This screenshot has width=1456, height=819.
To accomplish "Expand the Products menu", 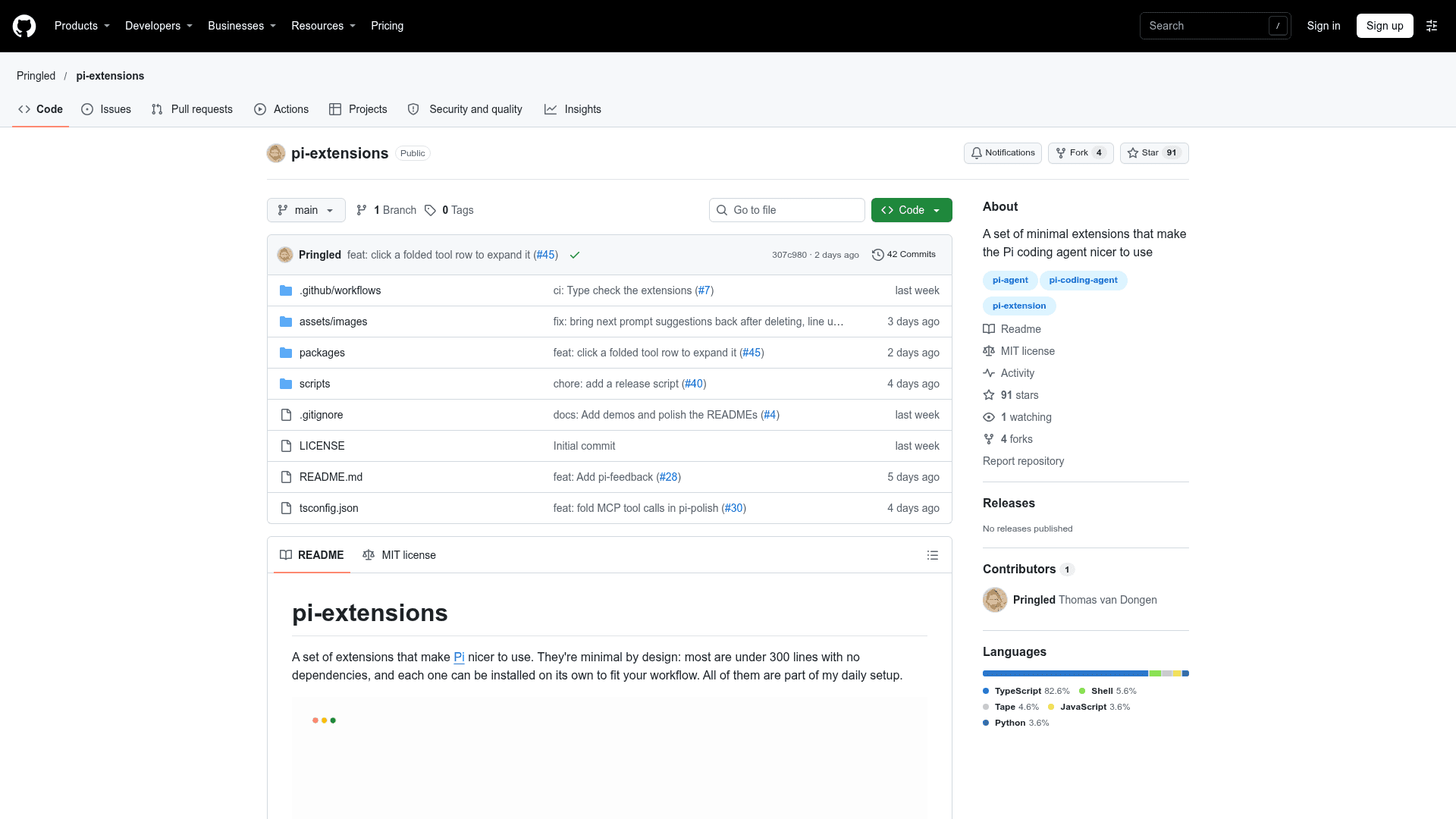I will (x=82, y=26).
